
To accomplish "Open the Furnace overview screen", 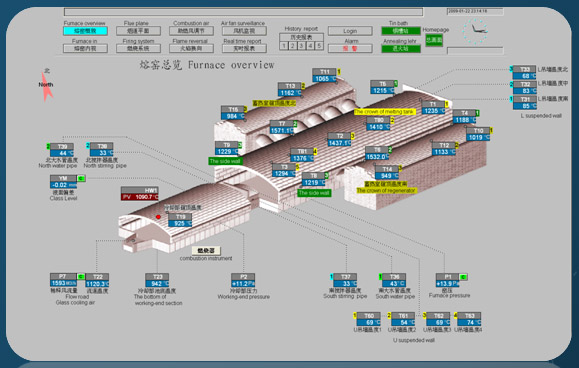I will [85, 31].
